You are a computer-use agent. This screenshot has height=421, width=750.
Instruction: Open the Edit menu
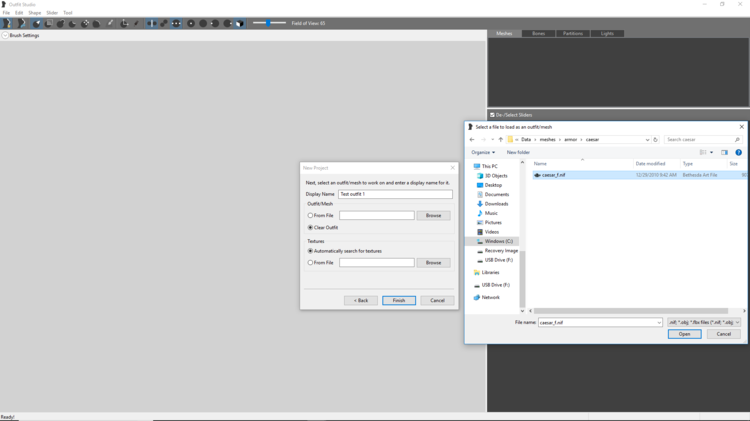[19, 13]
